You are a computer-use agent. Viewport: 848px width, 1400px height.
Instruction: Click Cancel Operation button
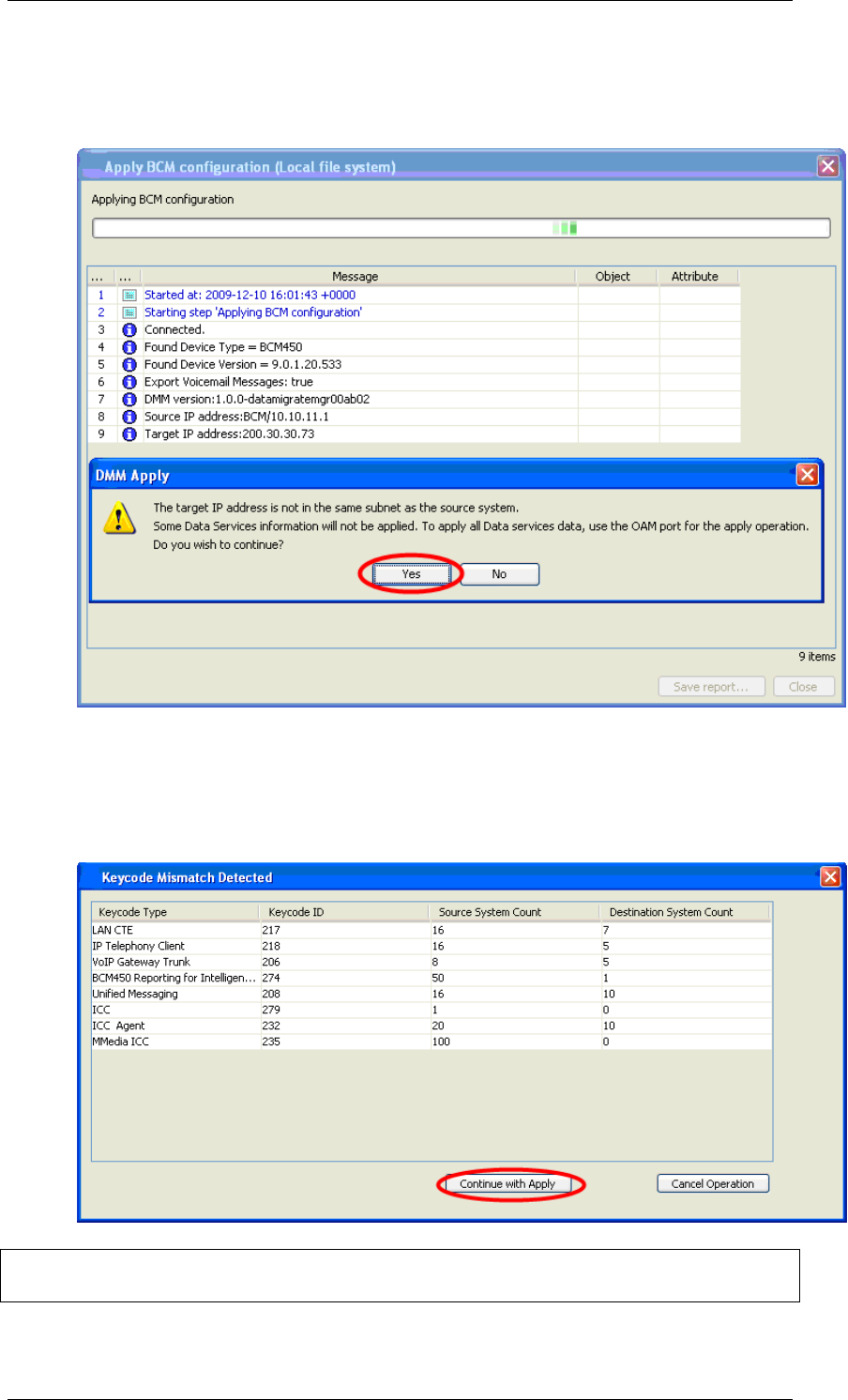point(713,1184)
